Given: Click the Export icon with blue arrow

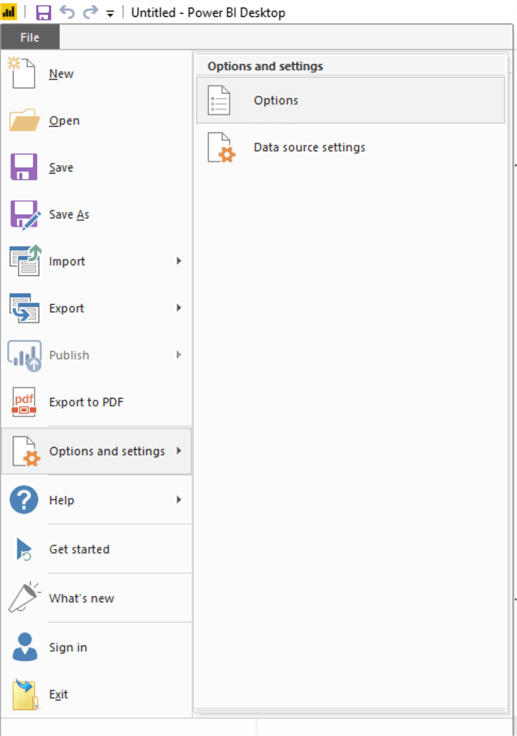Looking at the screenshot, I should [24, 308].
